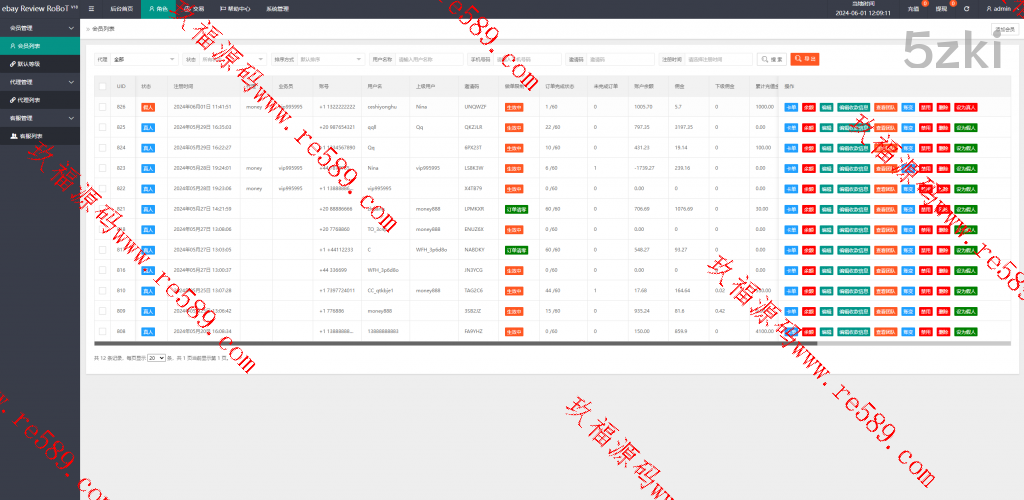Check the row checkbox for UID 823
The height and width of the screenshot is (500, 1024).
102,168
